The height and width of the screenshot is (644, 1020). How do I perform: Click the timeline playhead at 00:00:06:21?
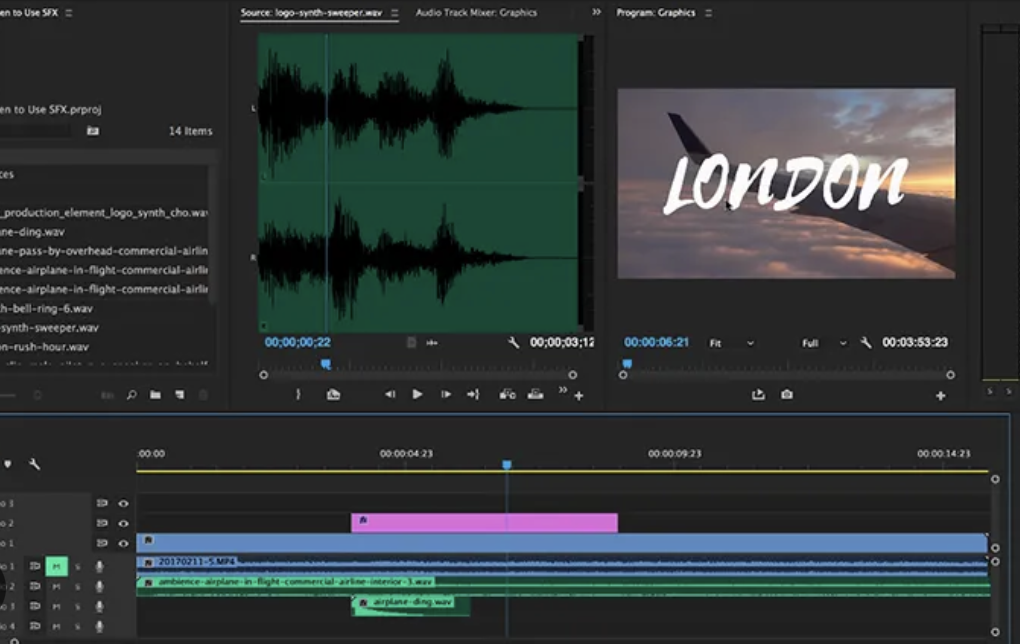click(507, 464)
